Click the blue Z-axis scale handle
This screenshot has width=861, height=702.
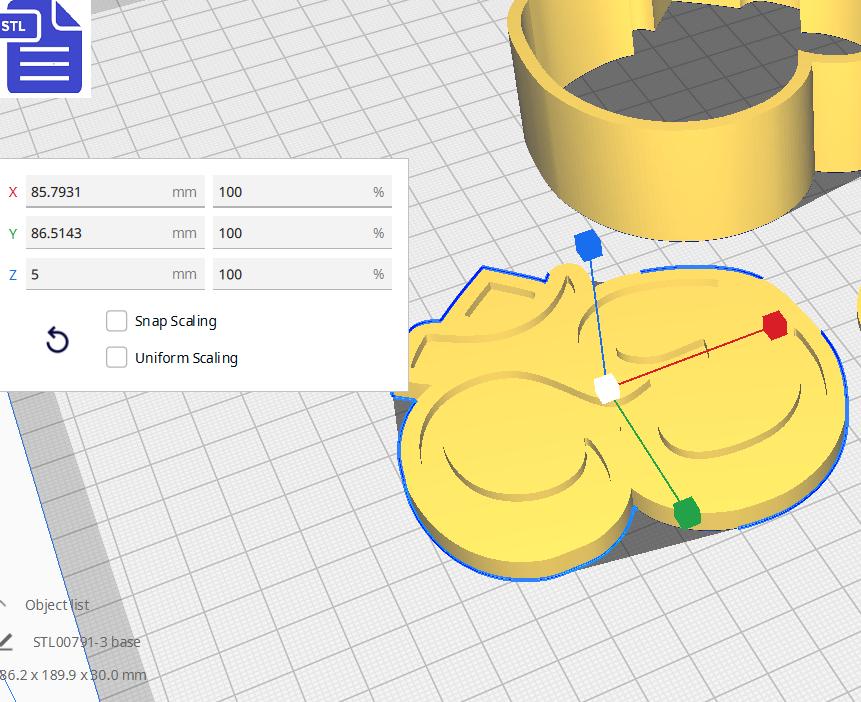pyautogui.click(x=587, y=244)
